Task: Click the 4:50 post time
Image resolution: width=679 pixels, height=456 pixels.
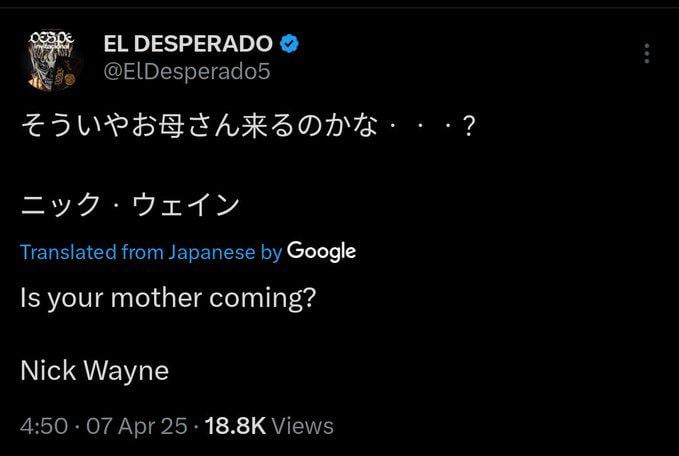Action: click(44, 426)
